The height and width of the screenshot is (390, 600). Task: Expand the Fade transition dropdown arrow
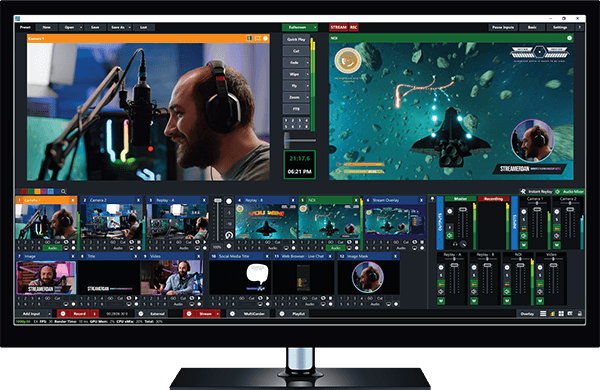[x=307, y=62]
